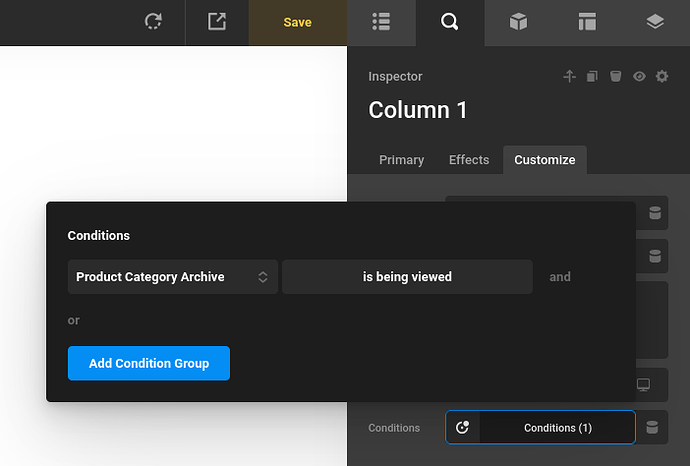This screenshot has width=690, height=466.
Task: Select the Inspector magnifier icon
Action: click(x=450, y=22)
